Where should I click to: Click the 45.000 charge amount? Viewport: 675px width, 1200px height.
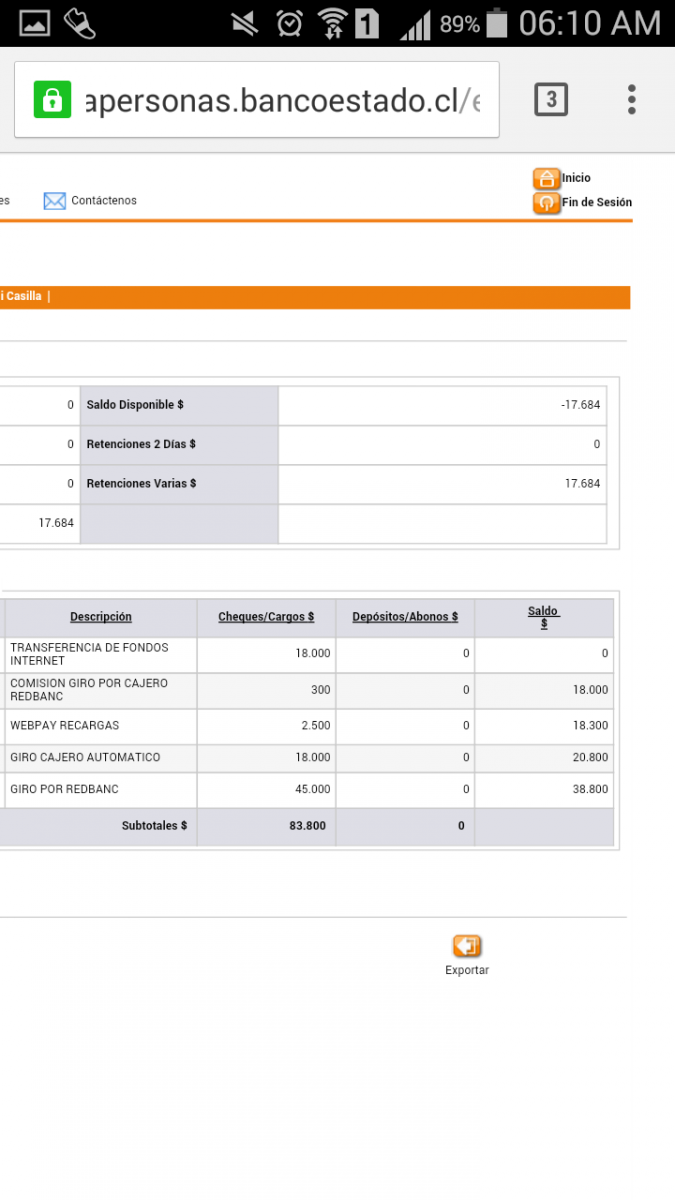click(313, 789)
